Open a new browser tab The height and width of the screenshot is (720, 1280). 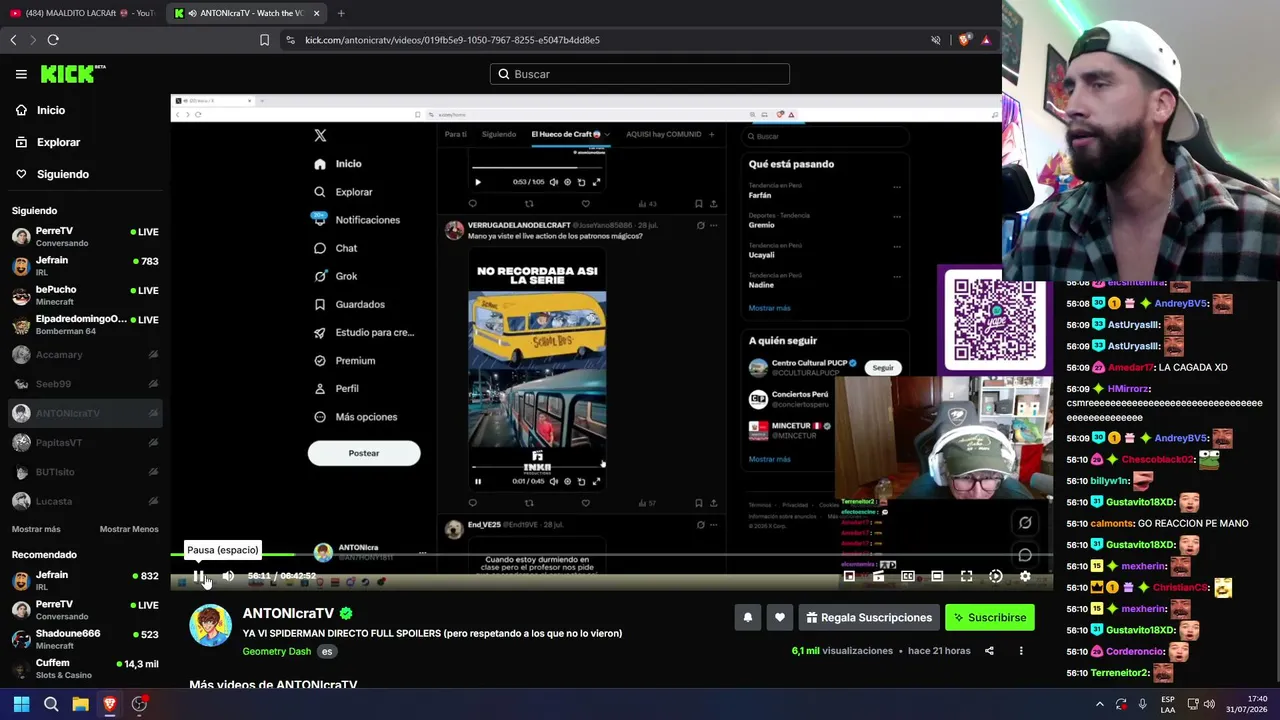[341, 13]
